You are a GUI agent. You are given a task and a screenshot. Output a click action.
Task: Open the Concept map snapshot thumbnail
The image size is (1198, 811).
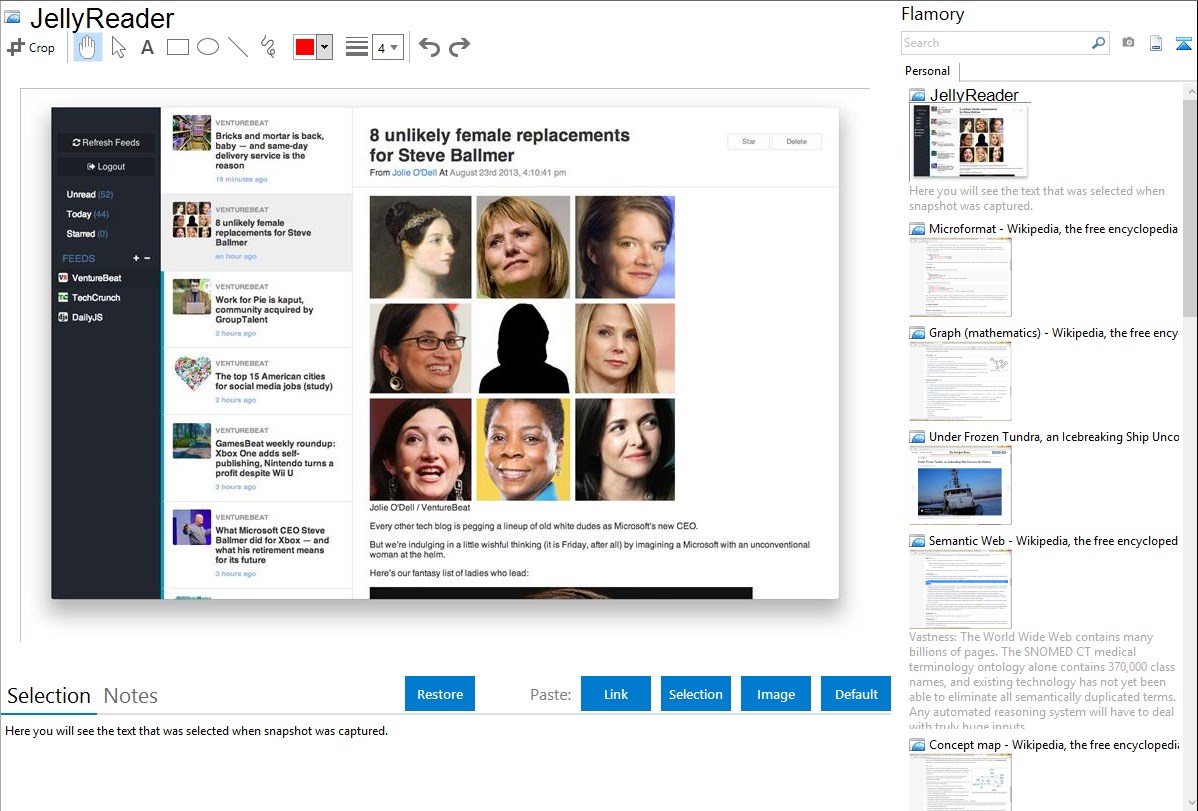tap(960, 783)
